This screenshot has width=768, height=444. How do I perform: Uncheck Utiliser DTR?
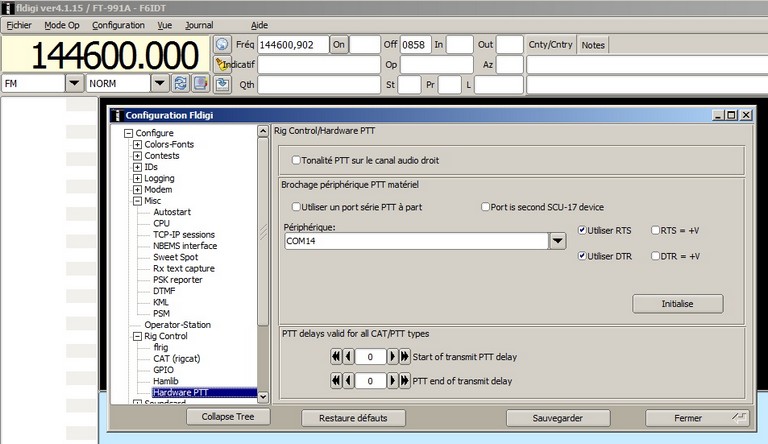click(x=582, y=256)
